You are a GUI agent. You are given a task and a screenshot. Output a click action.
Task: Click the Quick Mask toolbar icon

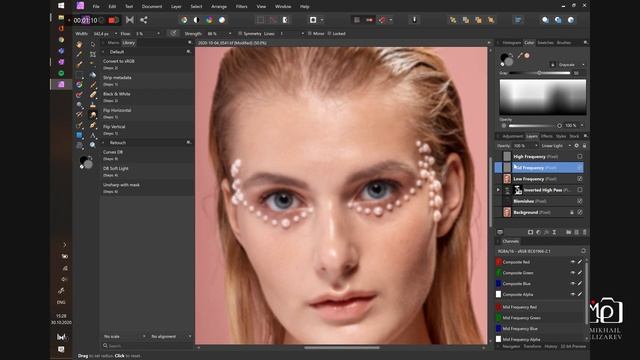313,20
